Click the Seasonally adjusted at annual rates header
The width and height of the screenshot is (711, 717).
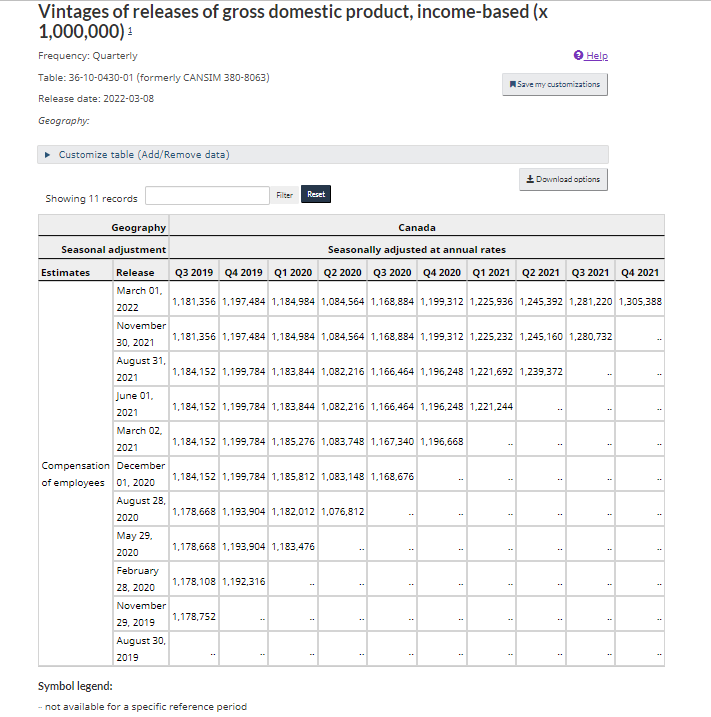[x=416, y=249]
